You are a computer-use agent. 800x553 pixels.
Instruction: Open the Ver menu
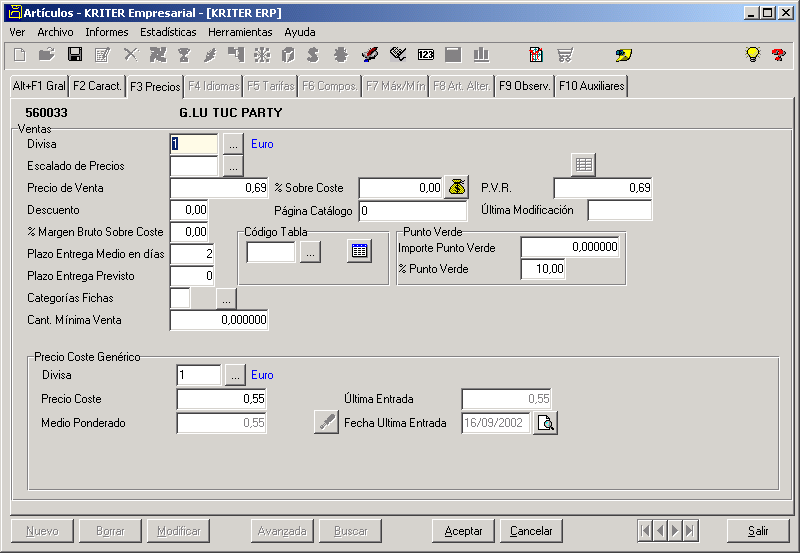pos(17,32)
